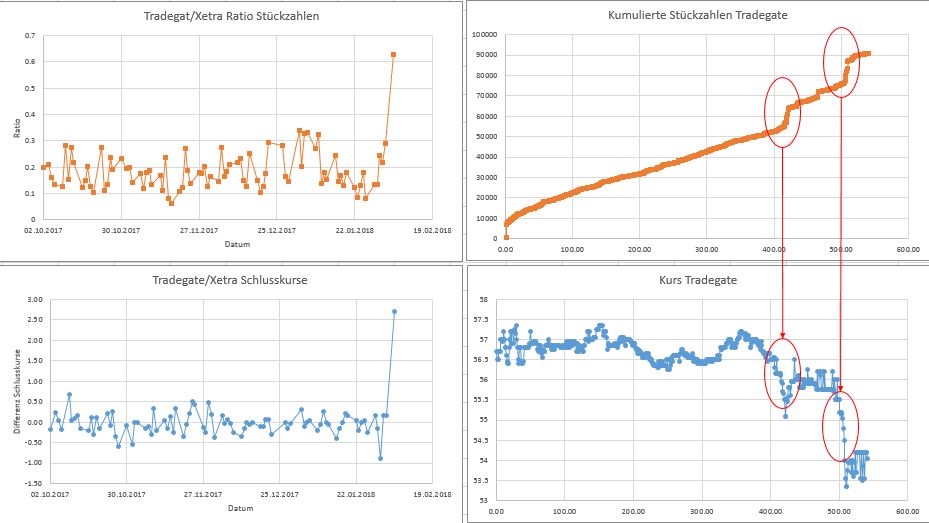Click '400.00' x-axis label in Kurs Tradegate chart

pos(770,512)
